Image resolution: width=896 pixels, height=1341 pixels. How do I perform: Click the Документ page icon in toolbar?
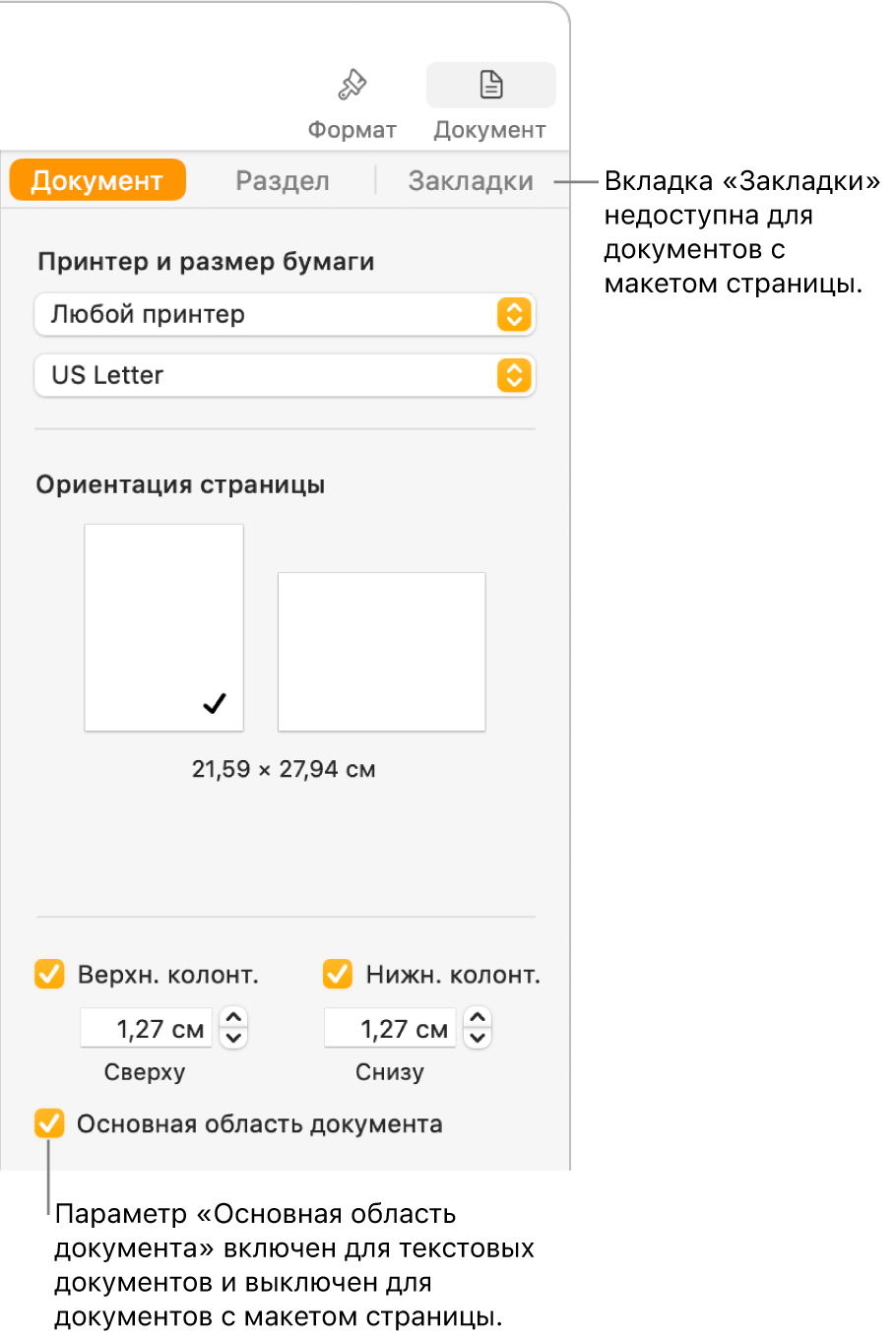(490, 86)
